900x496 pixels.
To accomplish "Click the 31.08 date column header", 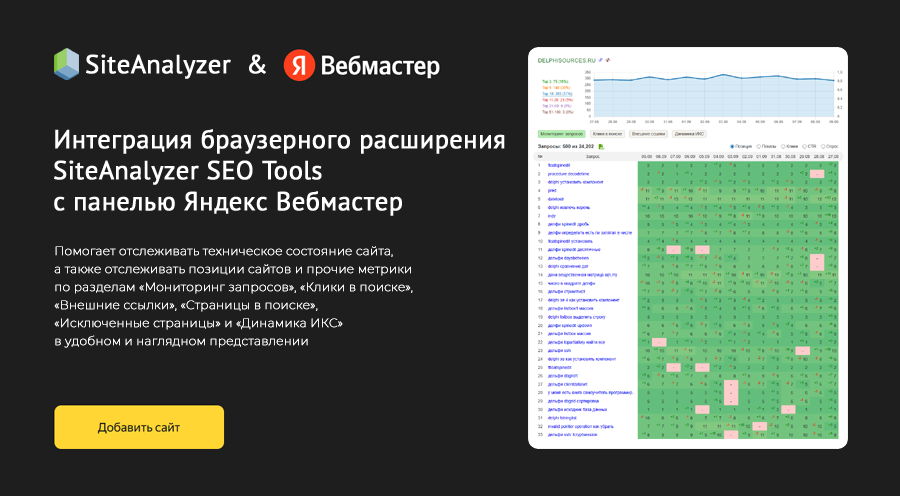I will tap(774, 156).
